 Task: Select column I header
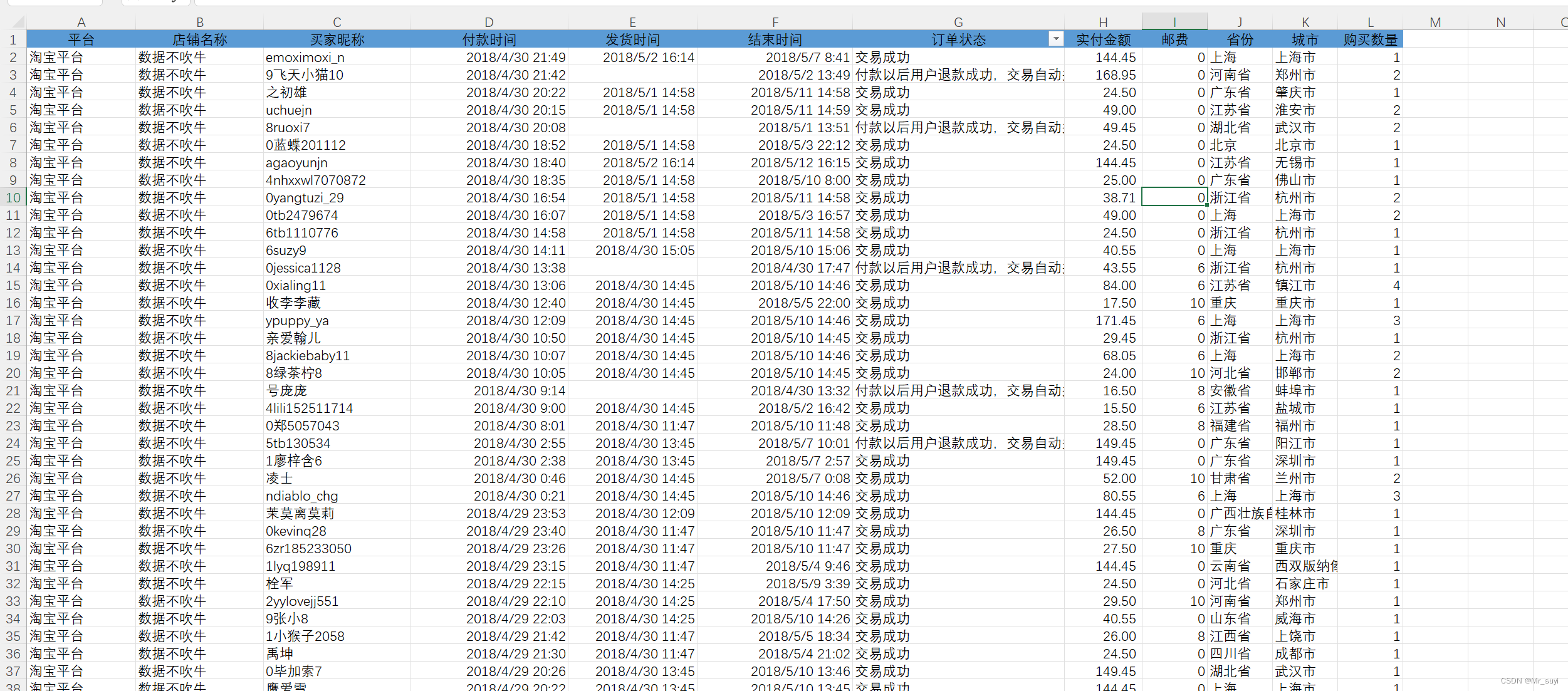[x=1174, y=23]
